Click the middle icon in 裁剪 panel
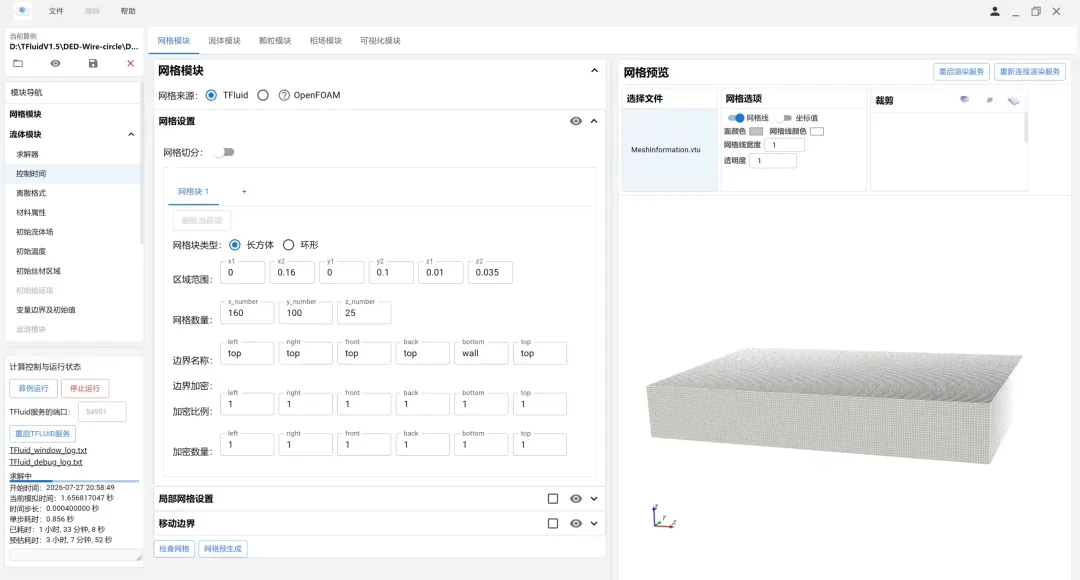The height and width of the screenshot is (580, 1080). [990, 100]
